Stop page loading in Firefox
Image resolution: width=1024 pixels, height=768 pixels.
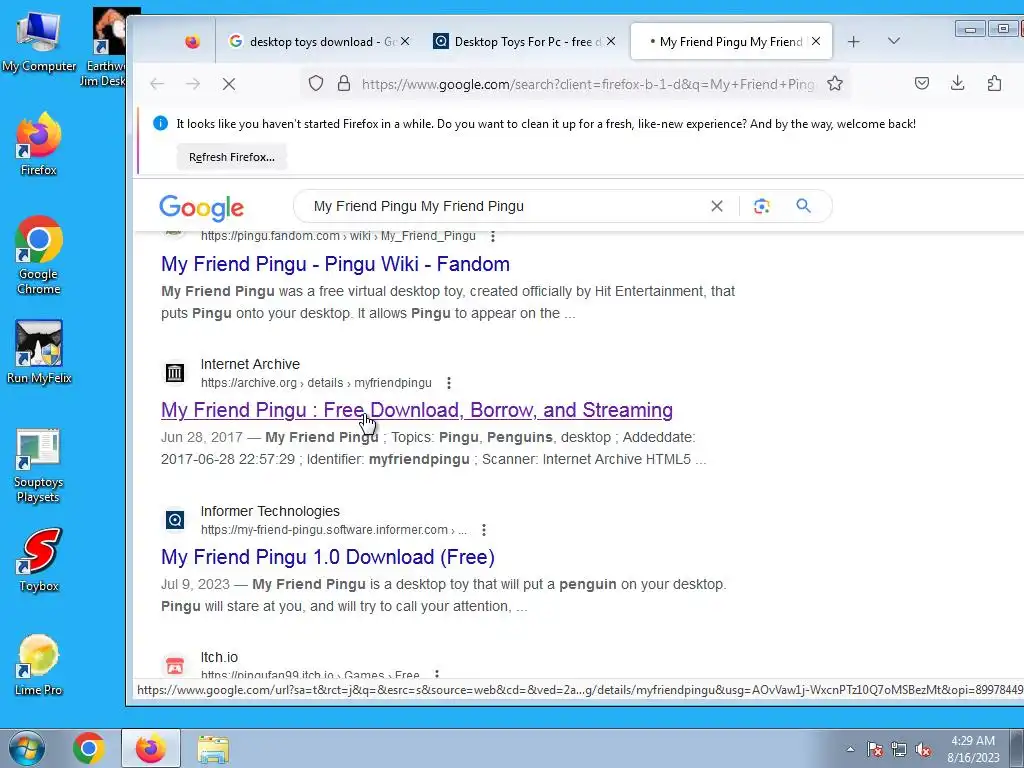click(229, 84)
